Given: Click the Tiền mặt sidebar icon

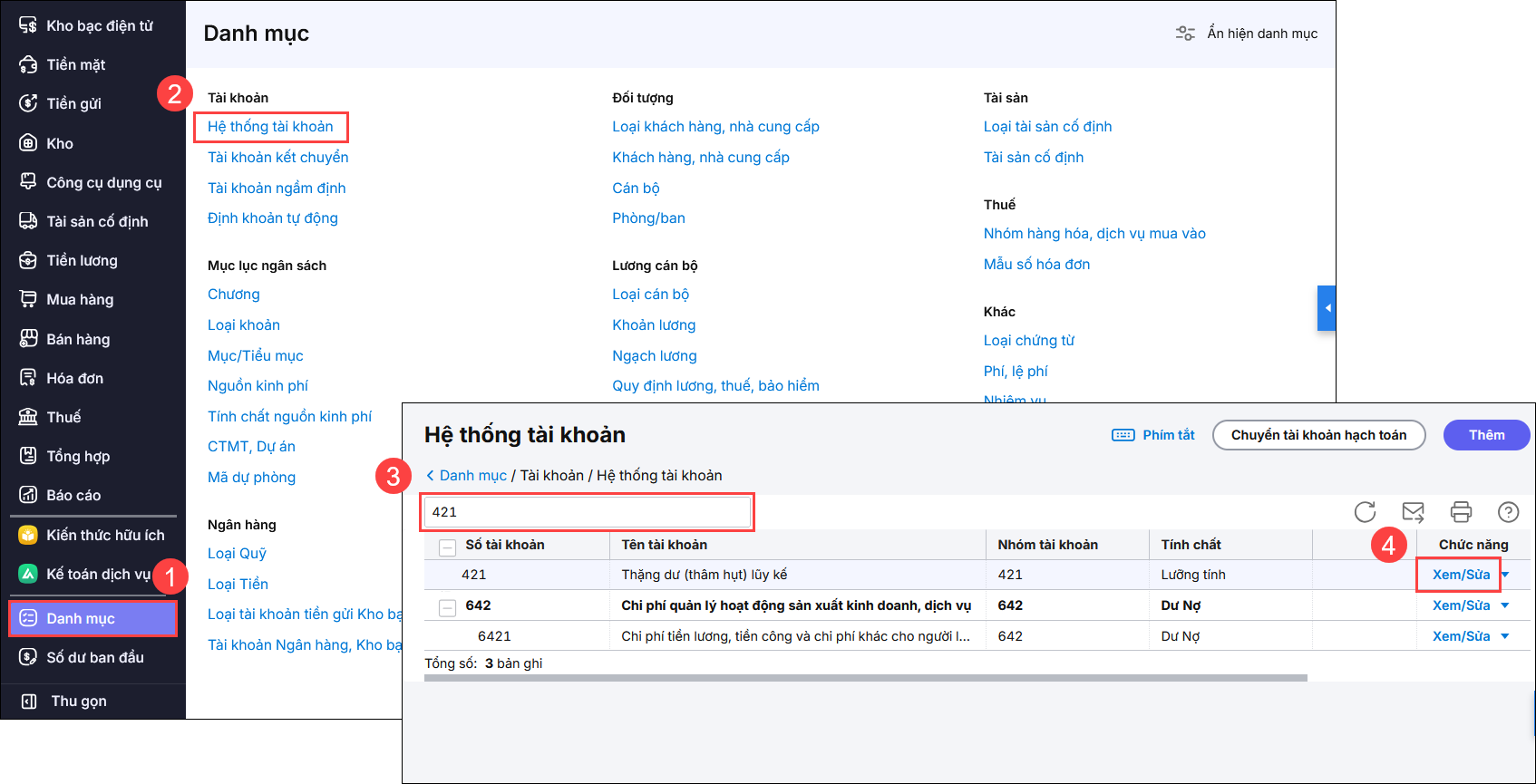Looking at the screenshot, I should tap(28, 64).
